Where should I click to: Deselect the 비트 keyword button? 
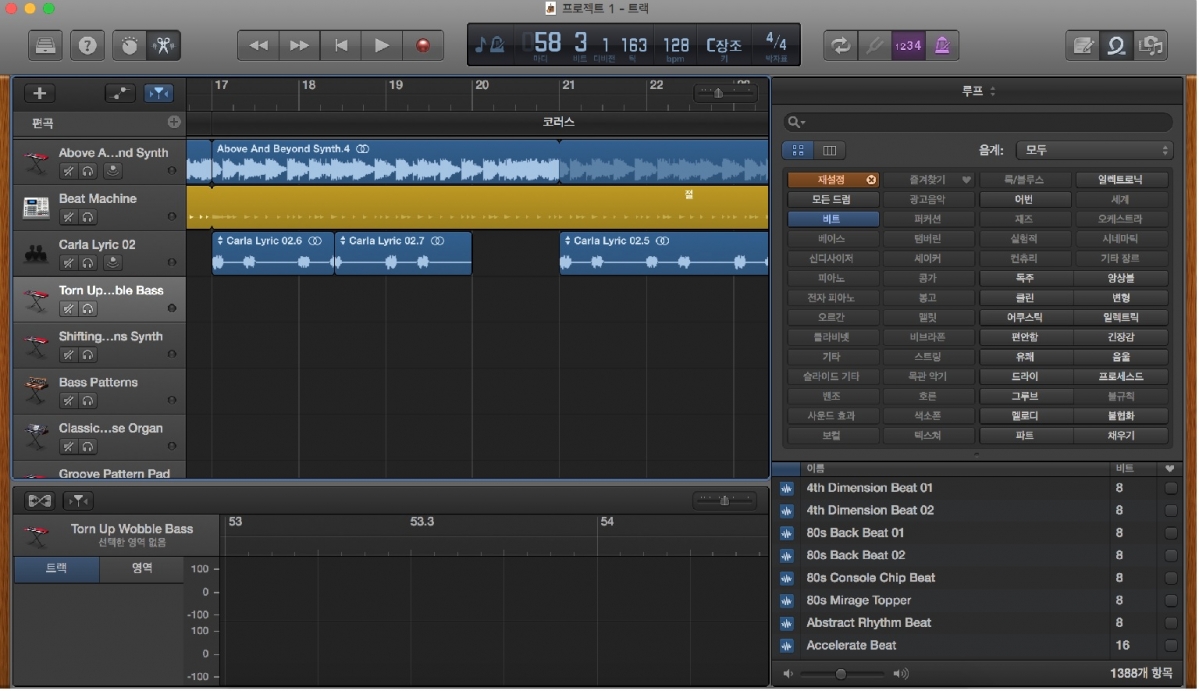click(x=833, y=219)
